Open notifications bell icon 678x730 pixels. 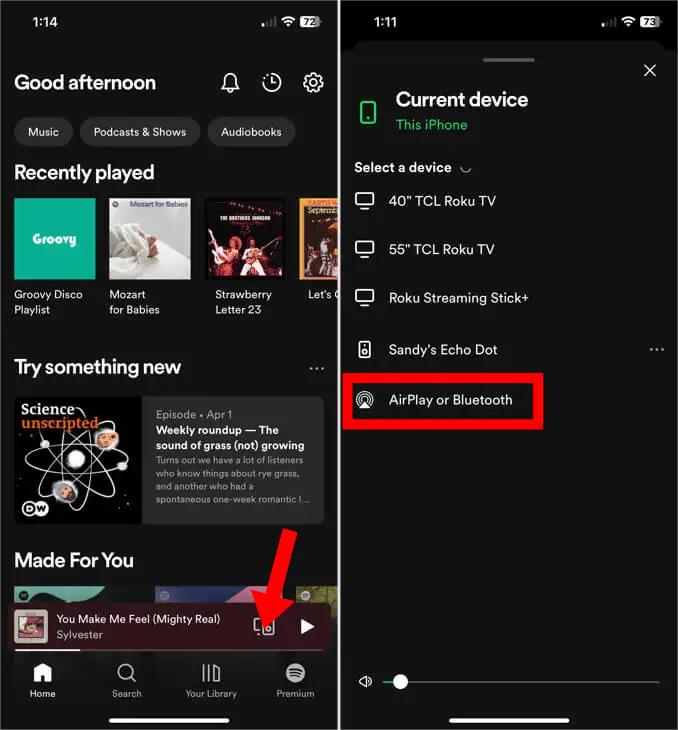click(x=230, y=83)
